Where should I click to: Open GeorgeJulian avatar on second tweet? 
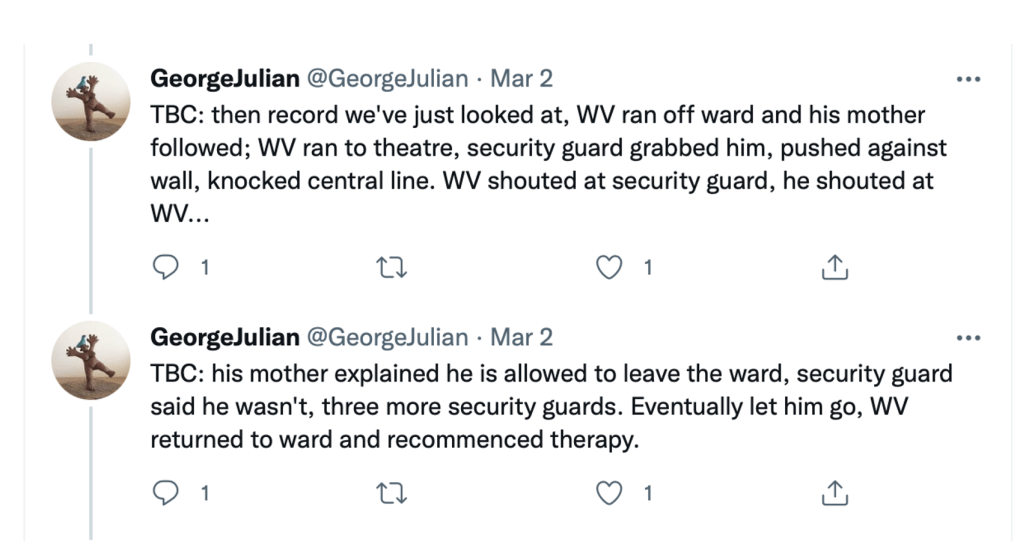tap(90, 359)
